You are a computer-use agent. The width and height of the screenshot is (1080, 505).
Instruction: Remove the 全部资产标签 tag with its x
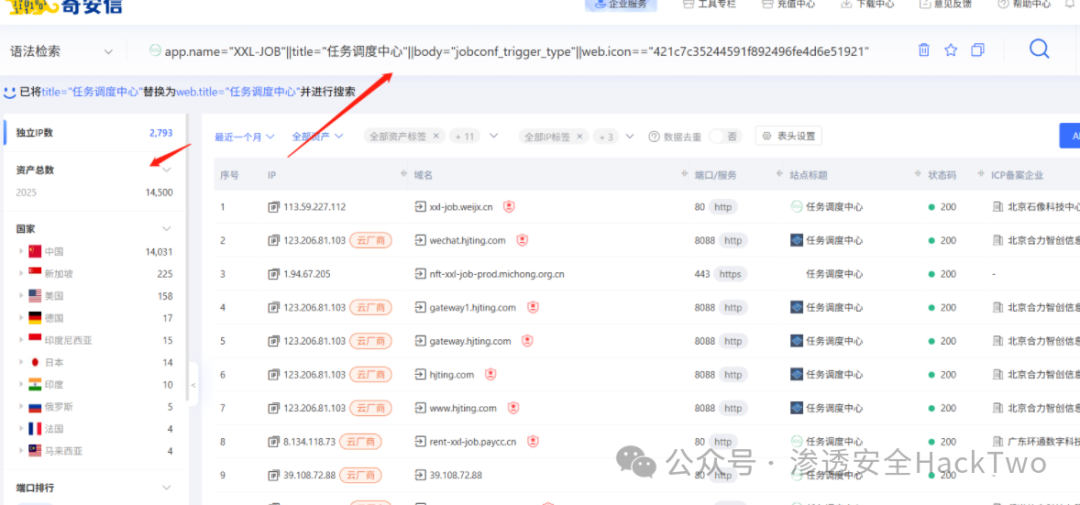pyautogui.click(x=435, y=136)
